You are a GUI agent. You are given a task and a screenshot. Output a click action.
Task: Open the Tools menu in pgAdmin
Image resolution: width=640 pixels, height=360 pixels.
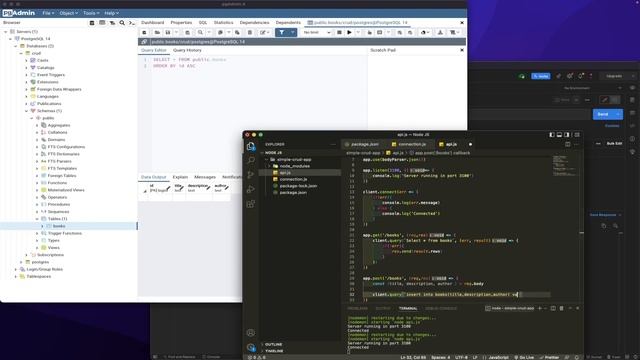tap(91, 13)
